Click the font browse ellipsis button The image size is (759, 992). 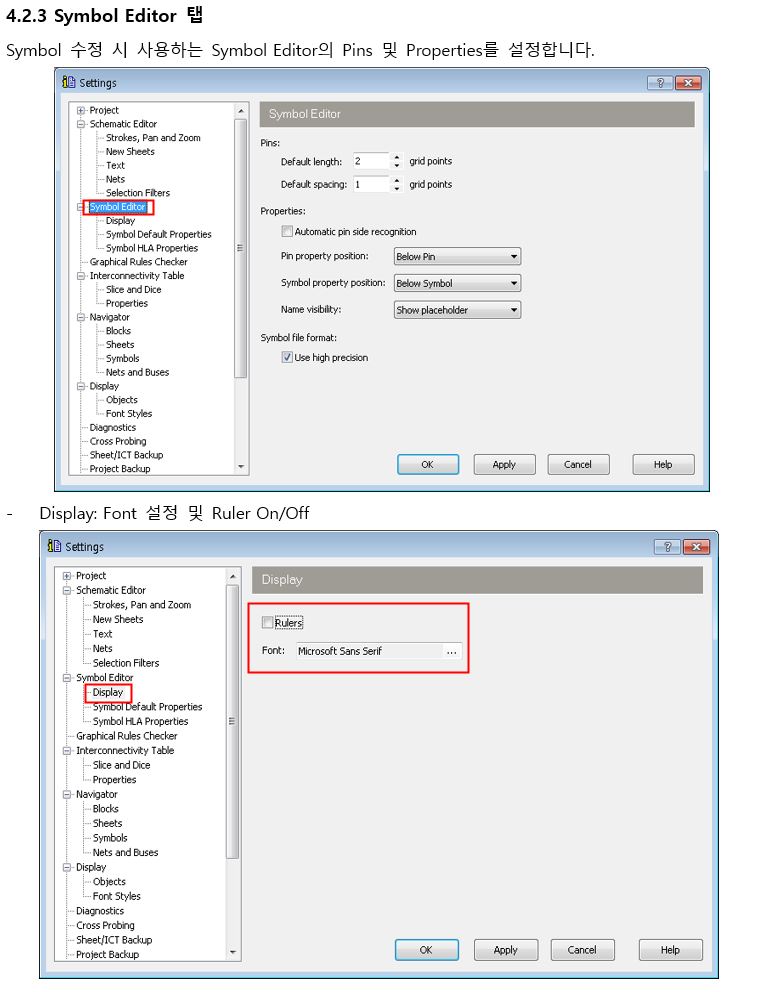click(452, 651)
